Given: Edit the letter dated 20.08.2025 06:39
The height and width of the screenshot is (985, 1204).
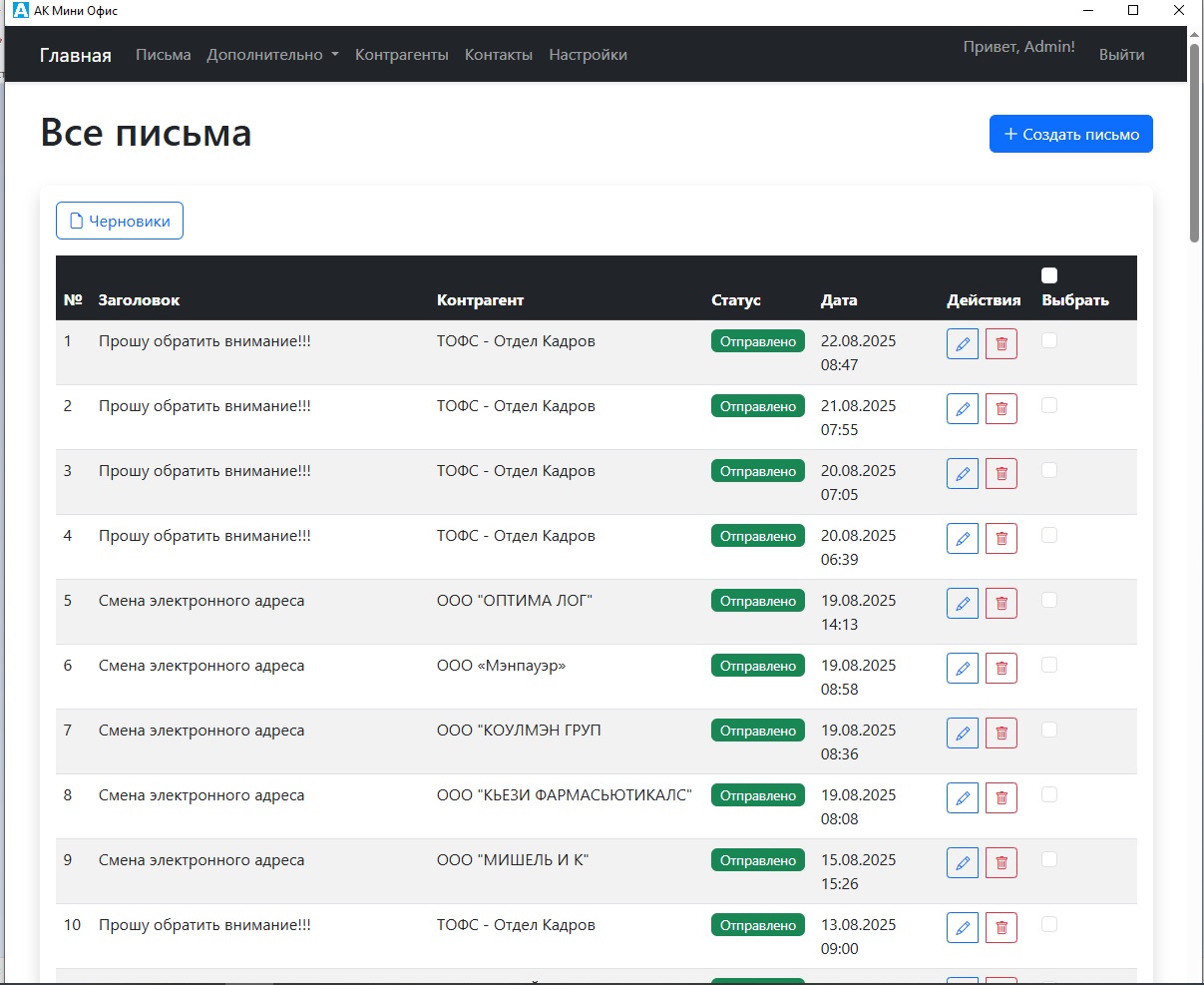Looking at the screenshot, I should coord(963,539).
